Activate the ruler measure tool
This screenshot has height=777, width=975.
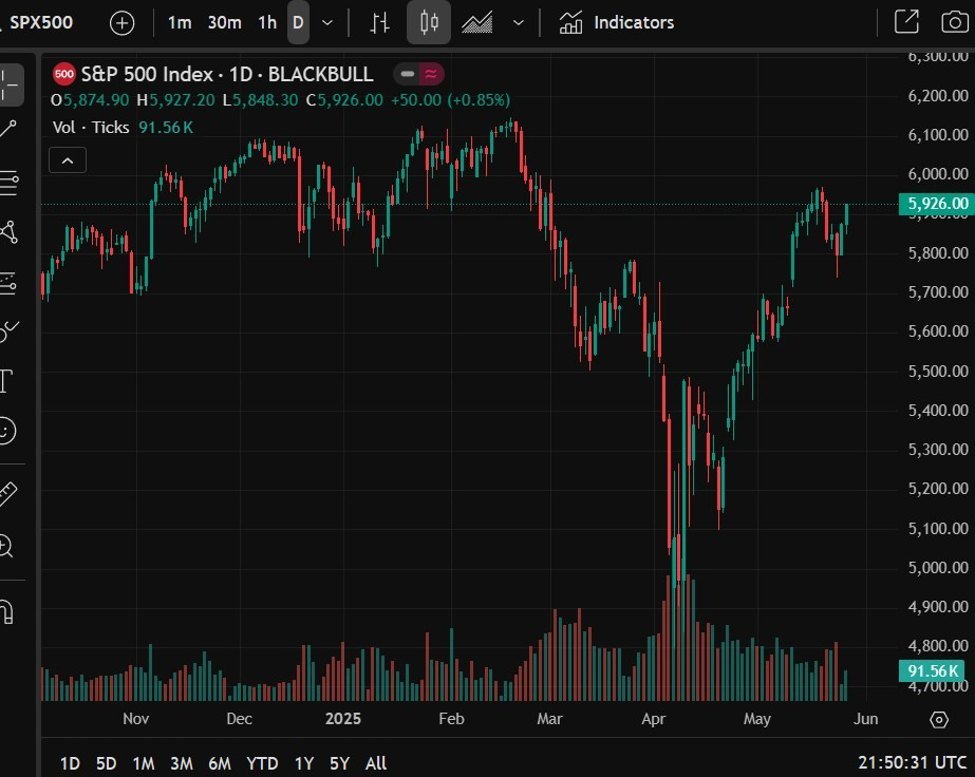coord(7,493)
